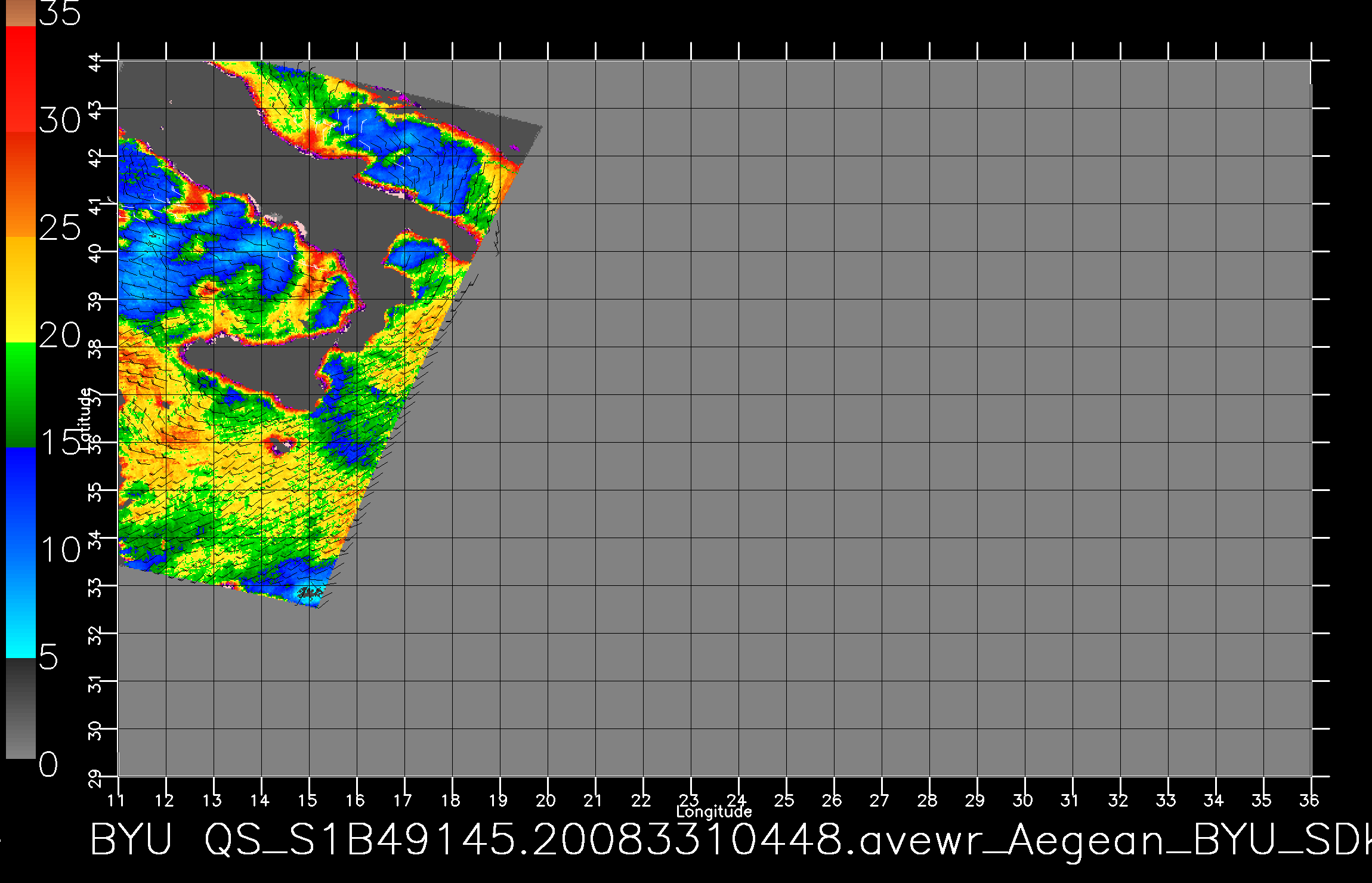The width and height of the screenshot is (1372, 883).
Task: Click latitude axis label "38"
Action: click(x=95, y=349)
